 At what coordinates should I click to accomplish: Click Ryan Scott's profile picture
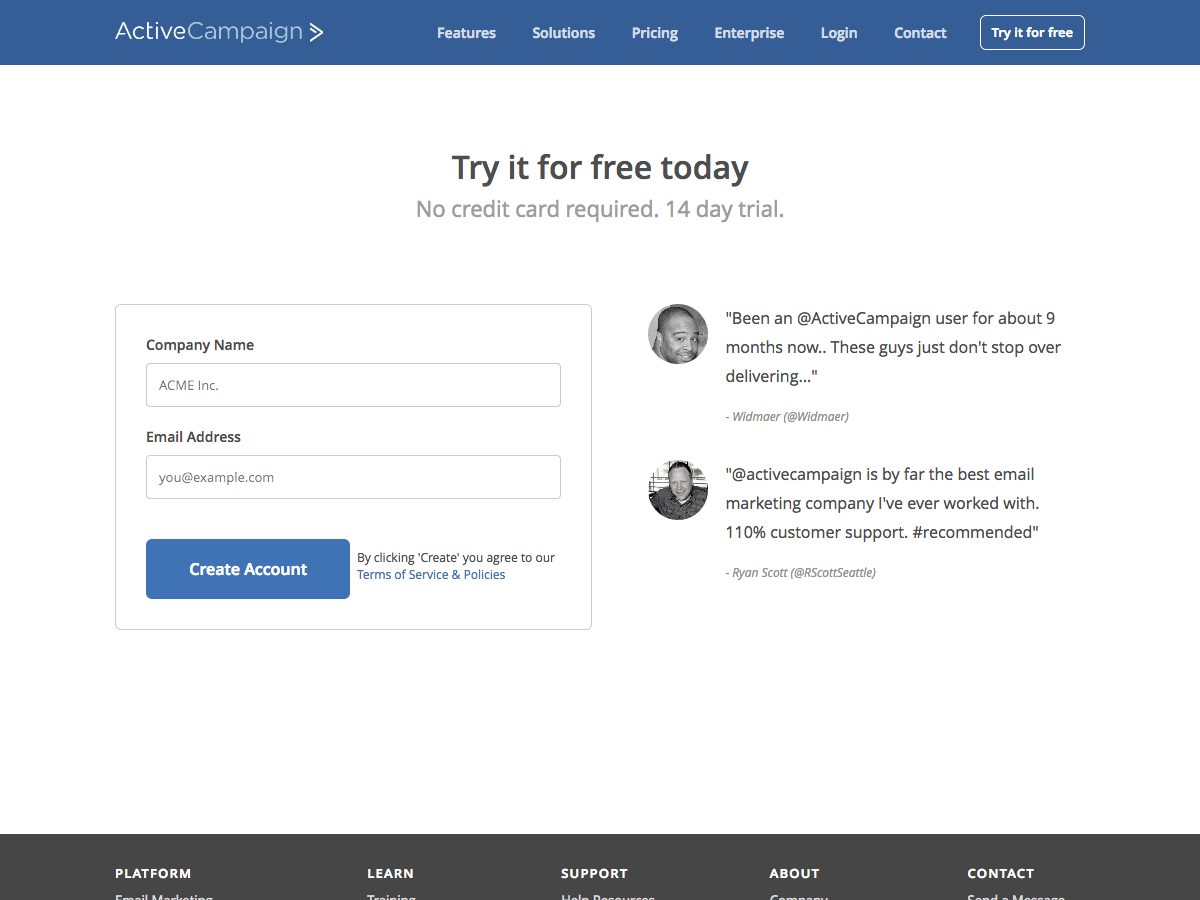[677, 489]
